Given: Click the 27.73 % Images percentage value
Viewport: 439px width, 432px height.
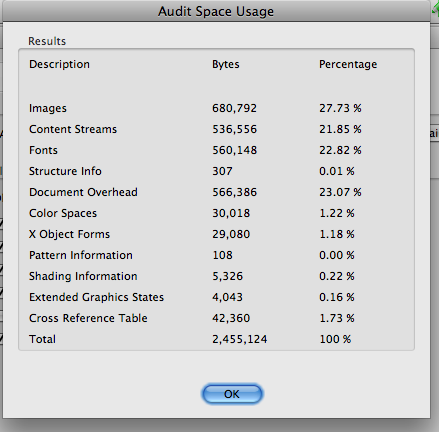Looking at the screenshot, I should pos(340,108).
